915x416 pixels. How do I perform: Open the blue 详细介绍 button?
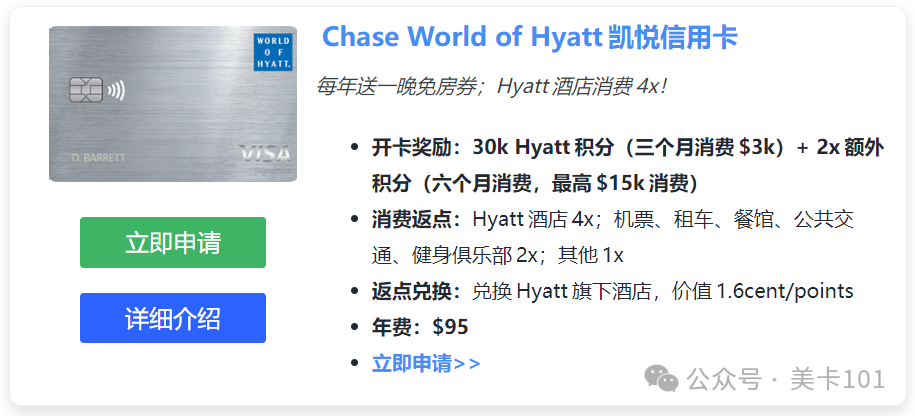[x=173, y=318]
